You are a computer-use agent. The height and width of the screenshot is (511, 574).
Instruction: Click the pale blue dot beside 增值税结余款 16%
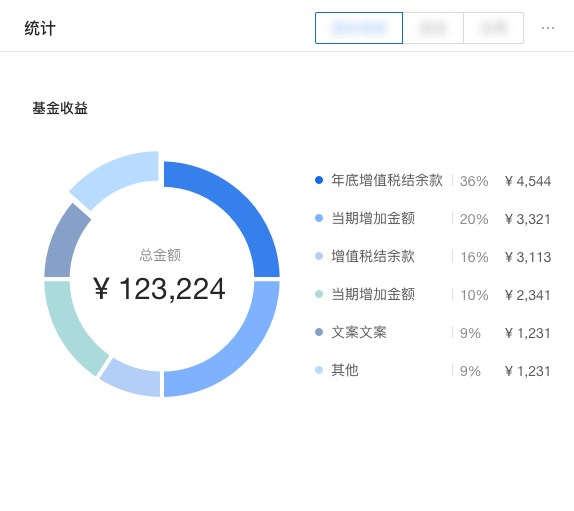pos(319,256)
